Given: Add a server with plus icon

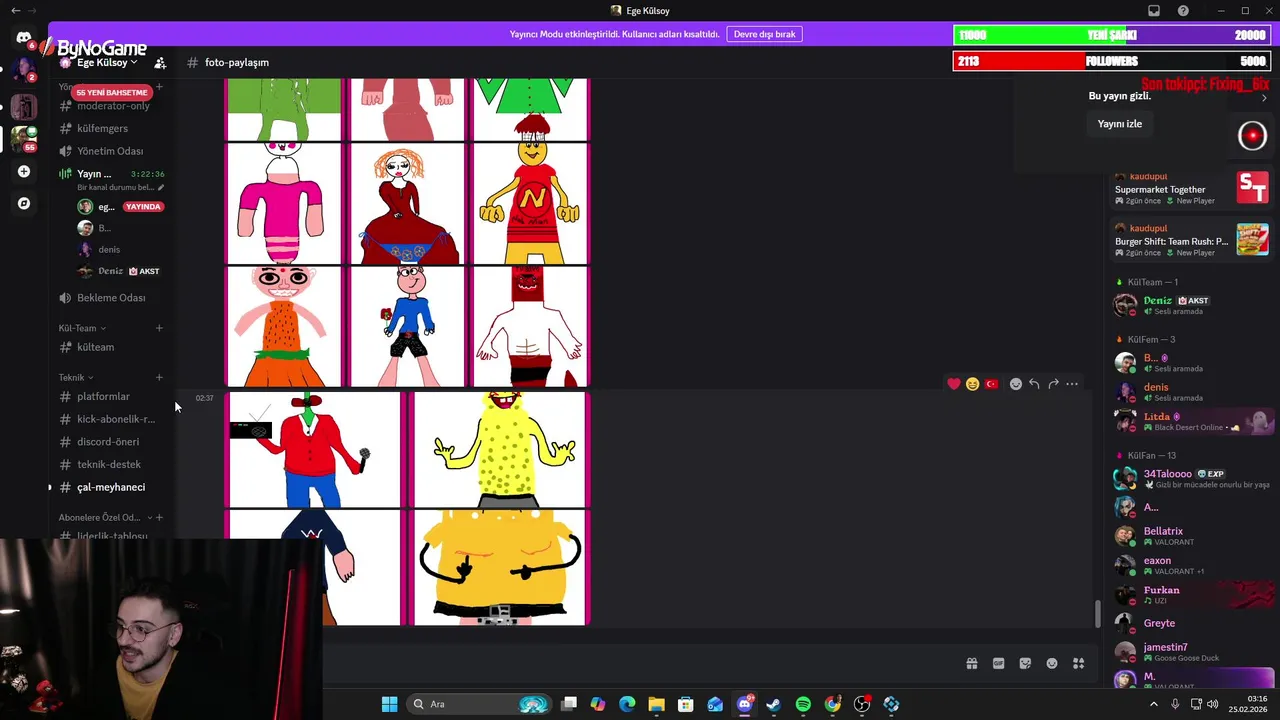Looking at the screenshot, I should click(x=24, y=171).
